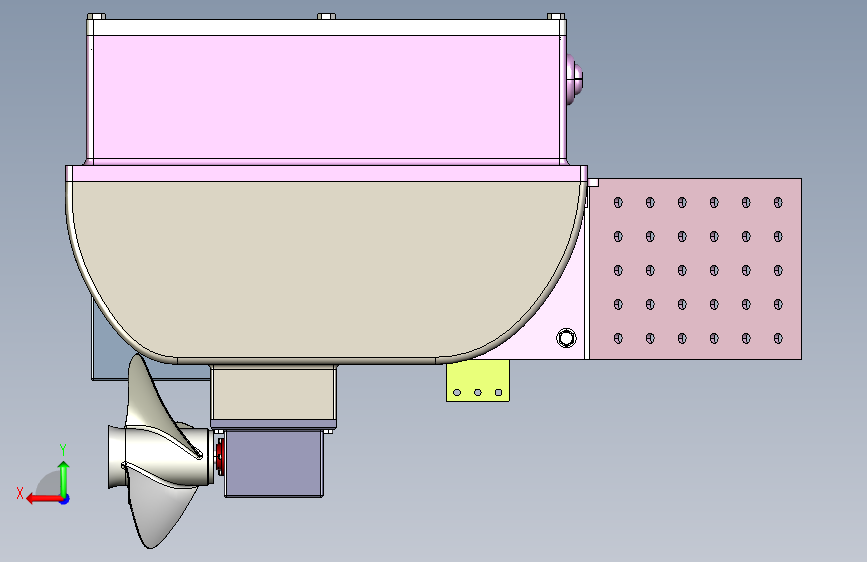Select the yellow bracket under the hull
The width and height of the screenshot is (867, 562).
(478, 381)
